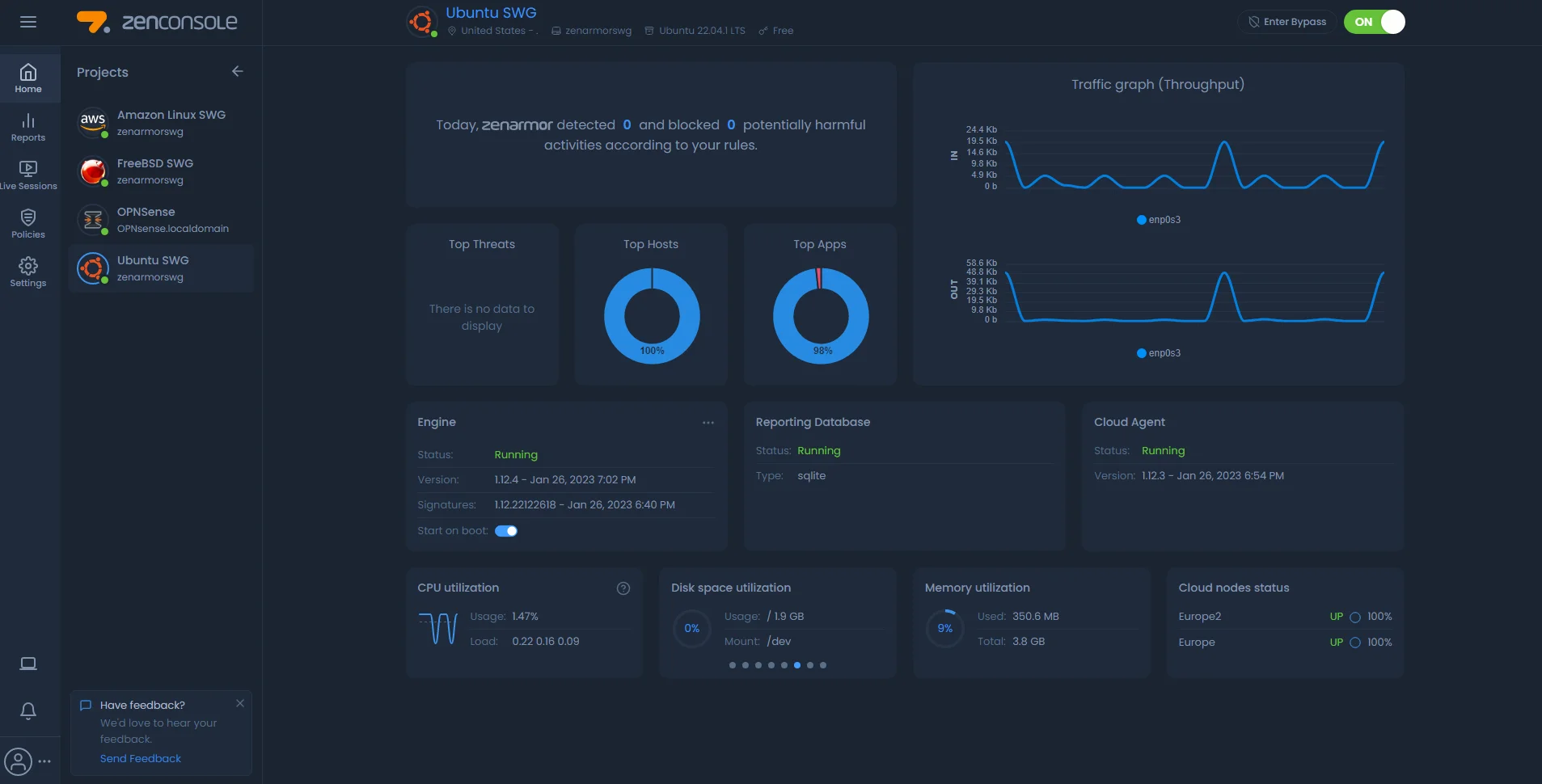
Task: Select OPNSense project
Action: [162, 220]
